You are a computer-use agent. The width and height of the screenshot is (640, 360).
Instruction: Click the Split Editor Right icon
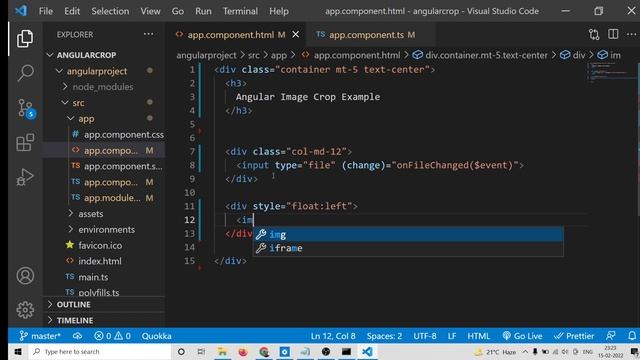[x=613, y=34]
